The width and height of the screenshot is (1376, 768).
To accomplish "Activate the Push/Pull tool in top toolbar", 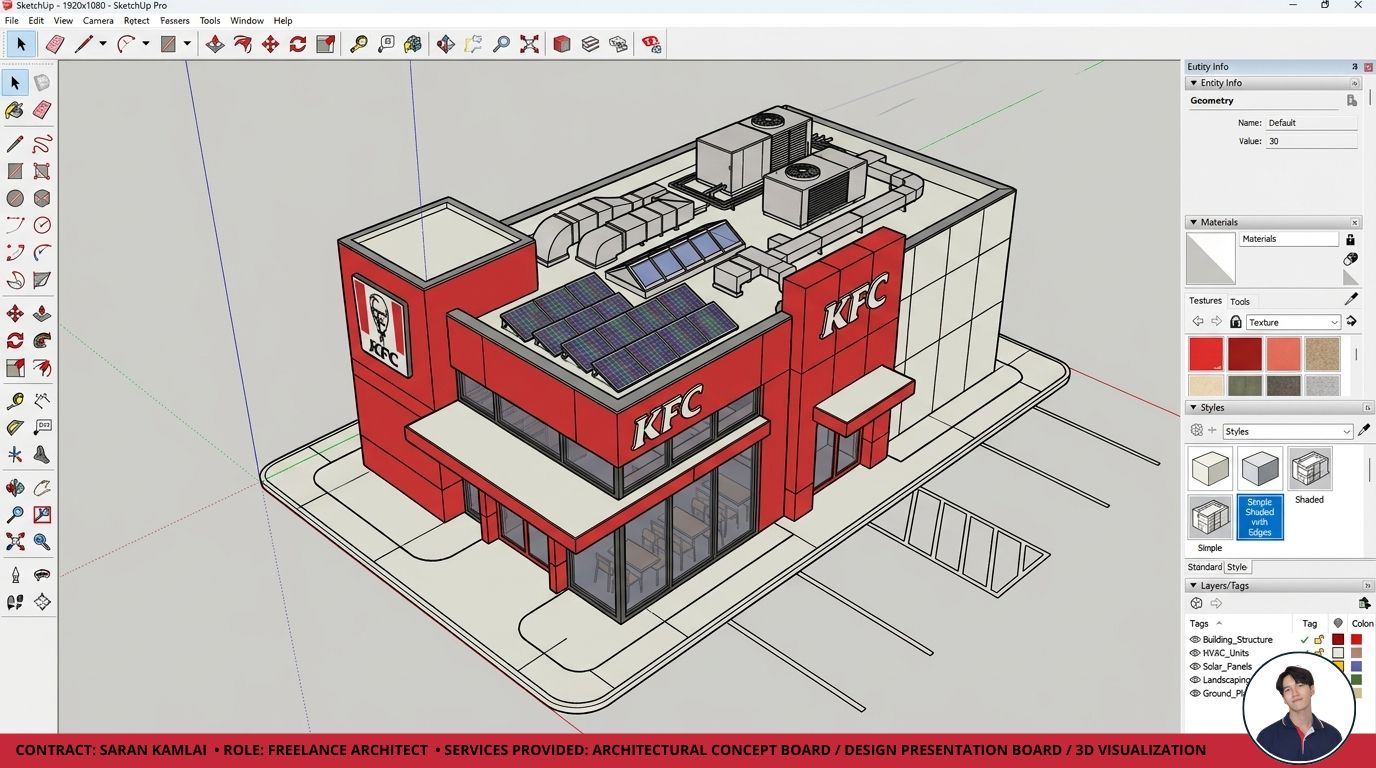I will click(x=215, y=44).
